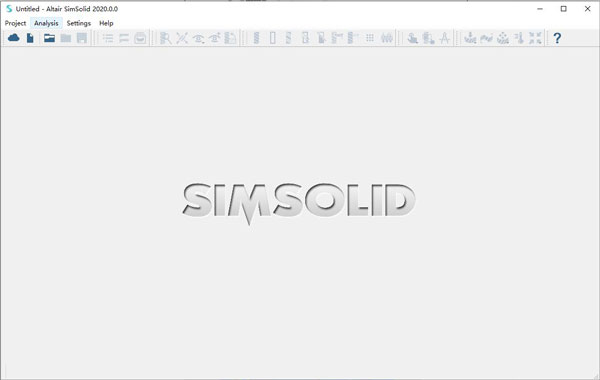Click the grid of dots icon
Screen dimensions: 600x380
370,38
